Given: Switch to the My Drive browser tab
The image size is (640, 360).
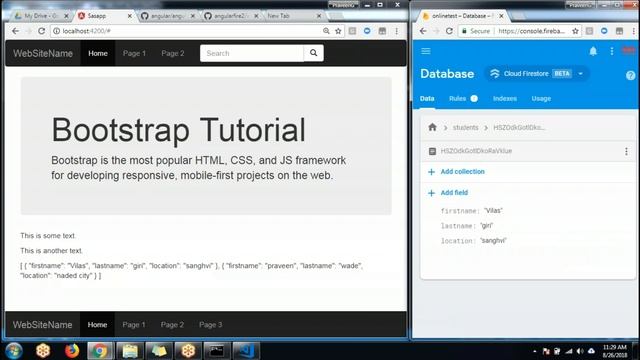Looking at the screenshot, I should tap(41, 16).
